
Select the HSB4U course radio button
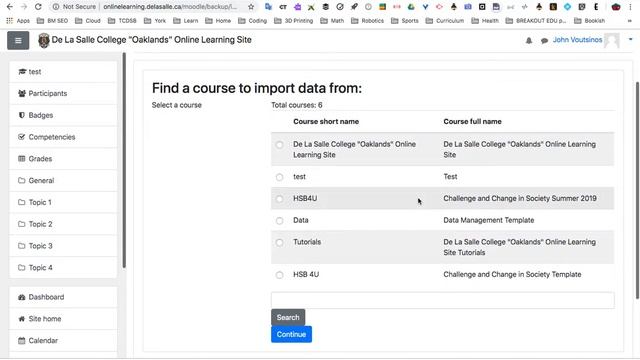coord(279,199)
